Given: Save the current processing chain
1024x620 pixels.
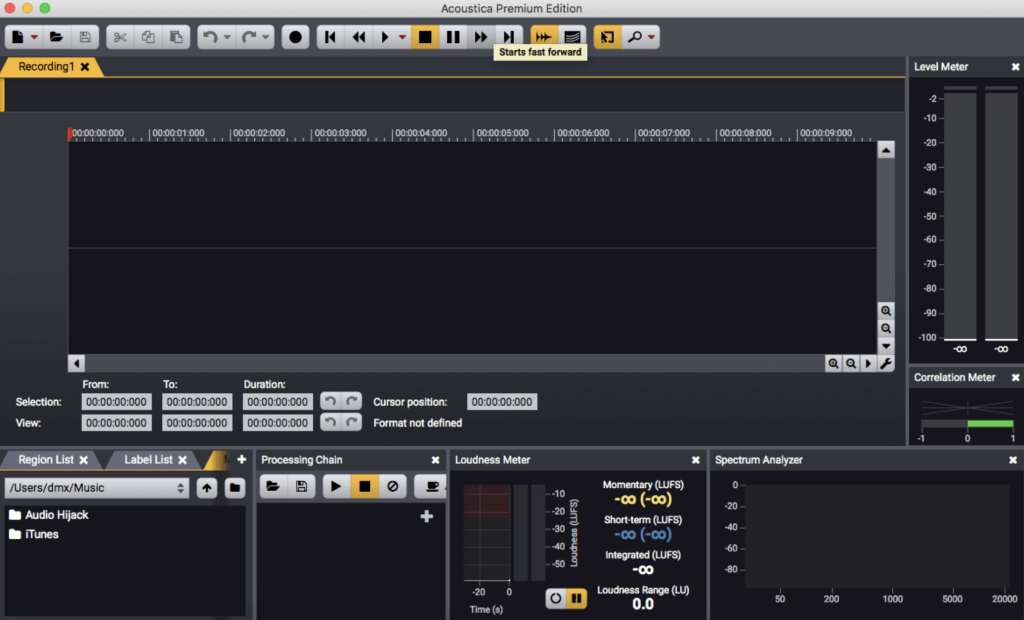Looking at the screenshot, I should pos(301,486).
